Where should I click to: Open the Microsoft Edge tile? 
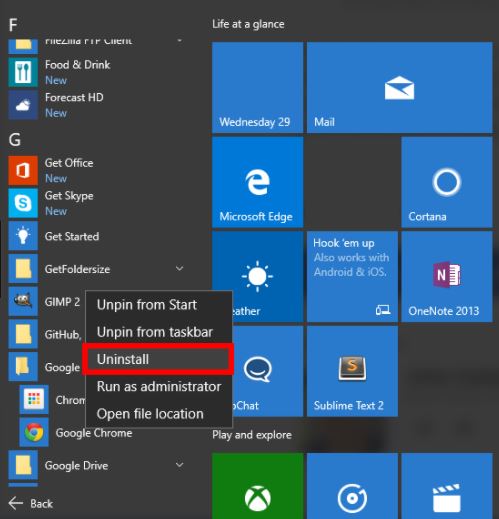click(258, 182)
